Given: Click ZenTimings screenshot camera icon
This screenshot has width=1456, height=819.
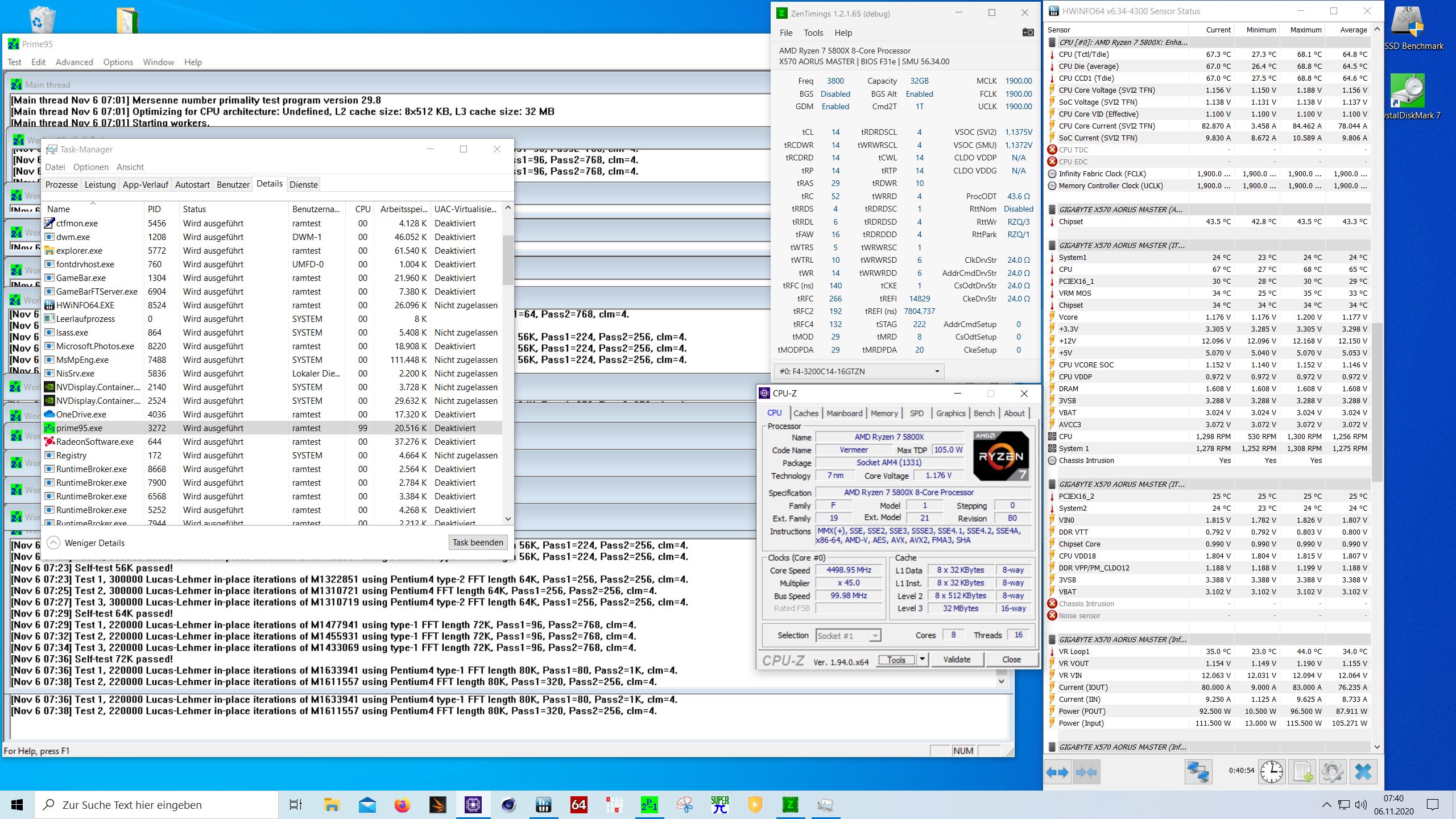Looking at the screenshot, I should coord(1028,32).
